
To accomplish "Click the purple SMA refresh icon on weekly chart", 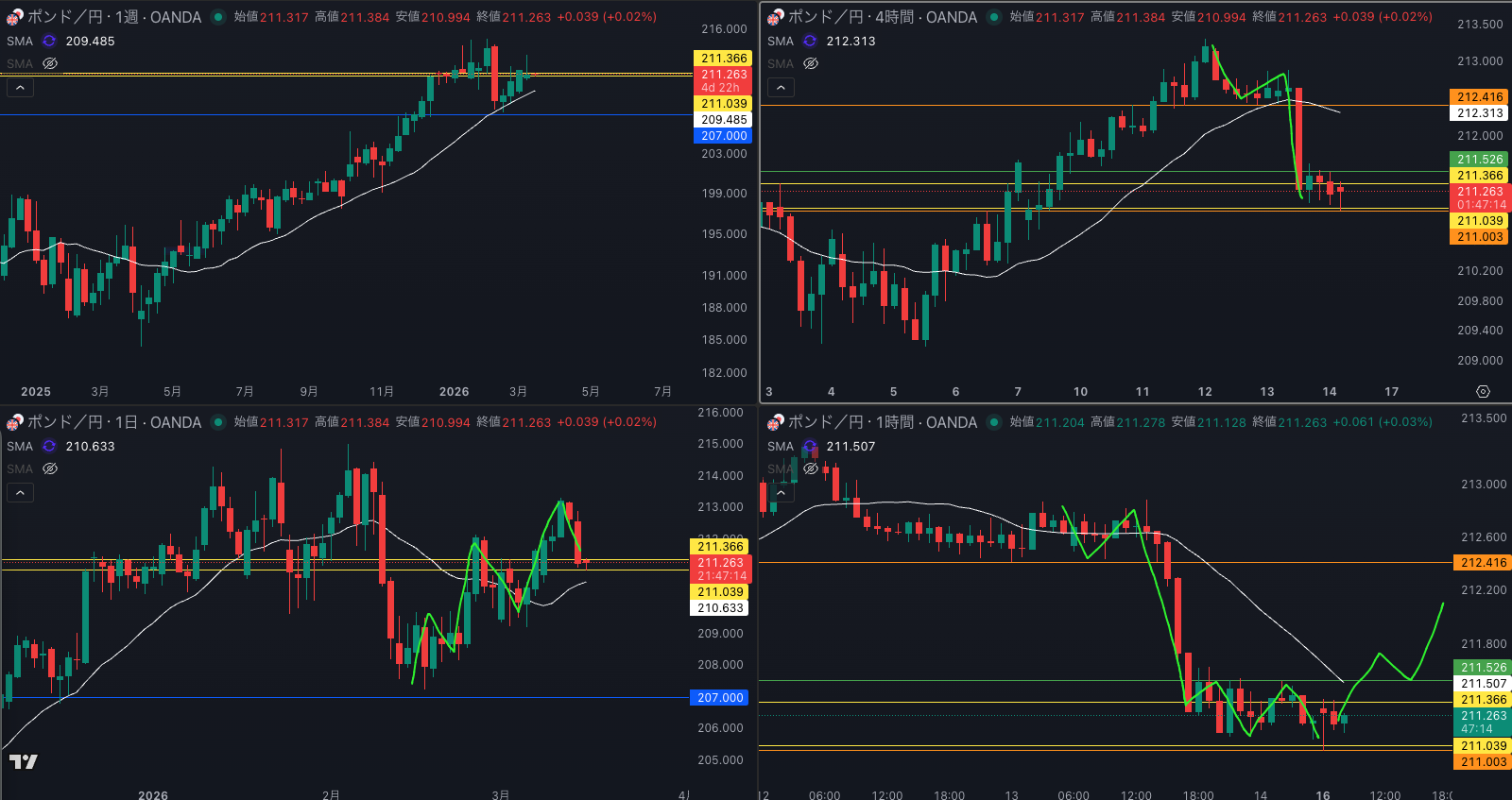I will pos(49,41).
